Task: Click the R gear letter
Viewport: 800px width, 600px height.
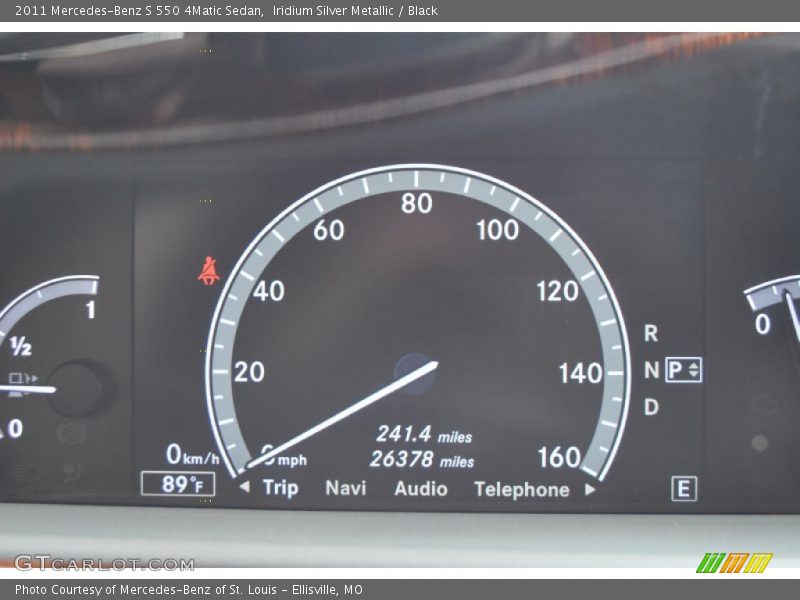Action: click(651, 334)
